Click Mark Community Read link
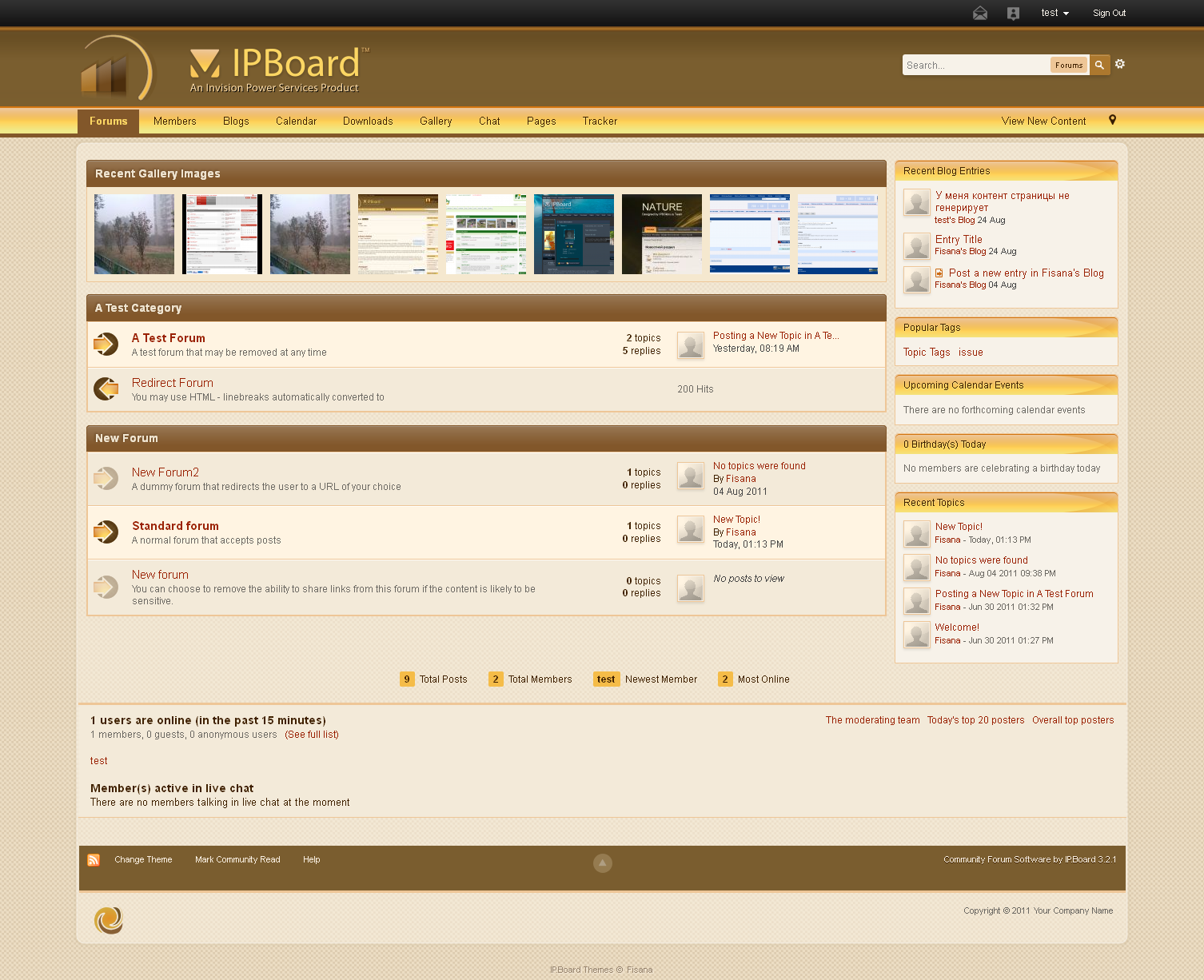This screenshot has height=980, width=1204. tap(237, 860)
